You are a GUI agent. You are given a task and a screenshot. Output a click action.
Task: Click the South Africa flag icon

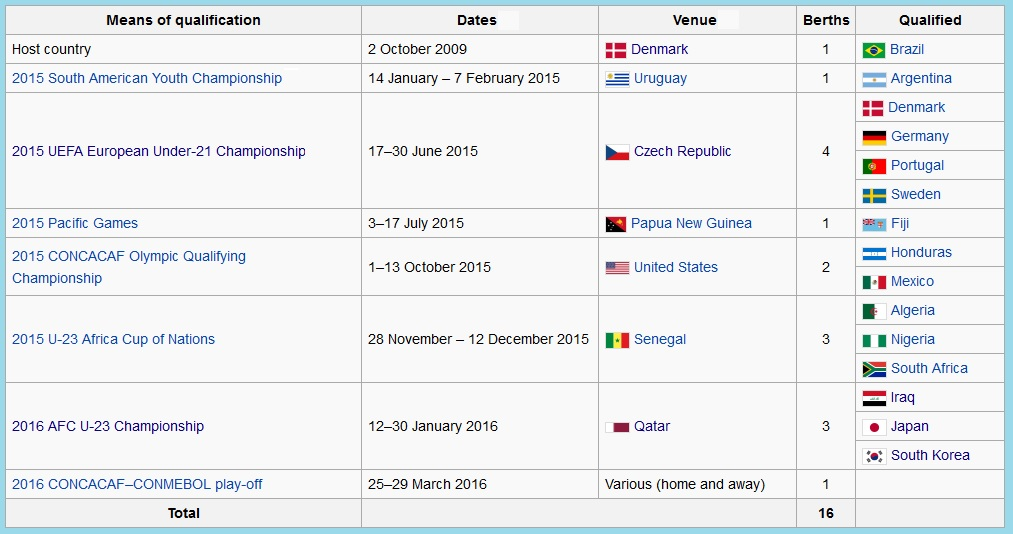coord(874,369)
